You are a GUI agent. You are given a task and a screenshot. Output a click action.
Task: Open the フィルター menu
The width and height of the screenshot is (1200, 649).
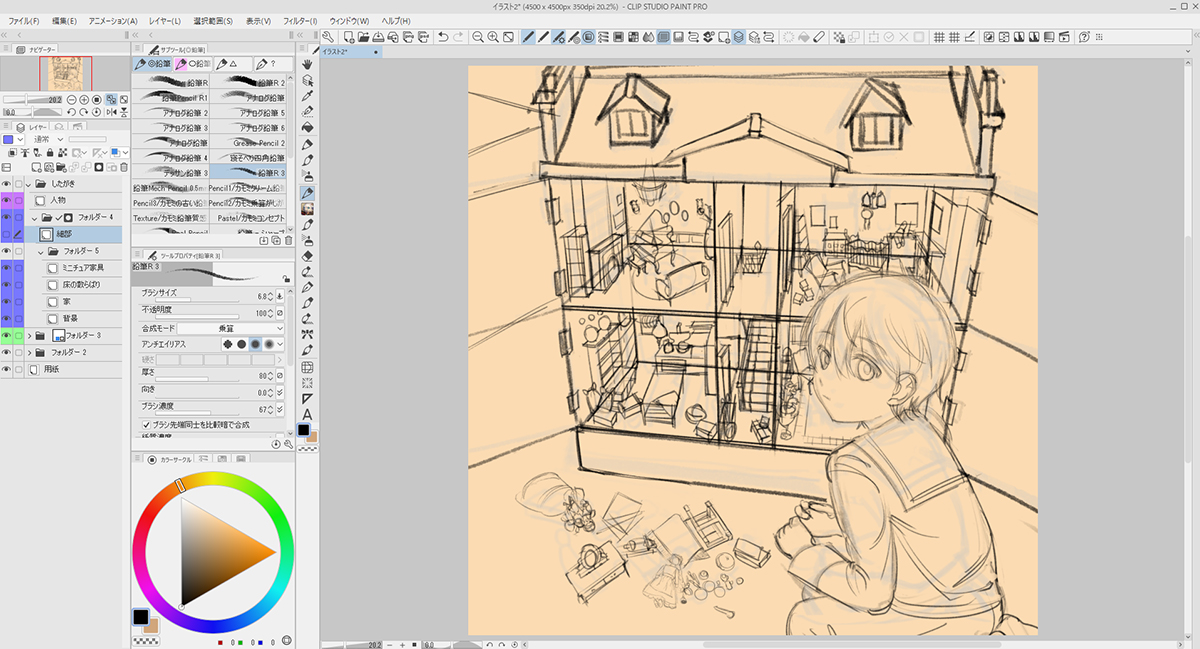point(300,21)
